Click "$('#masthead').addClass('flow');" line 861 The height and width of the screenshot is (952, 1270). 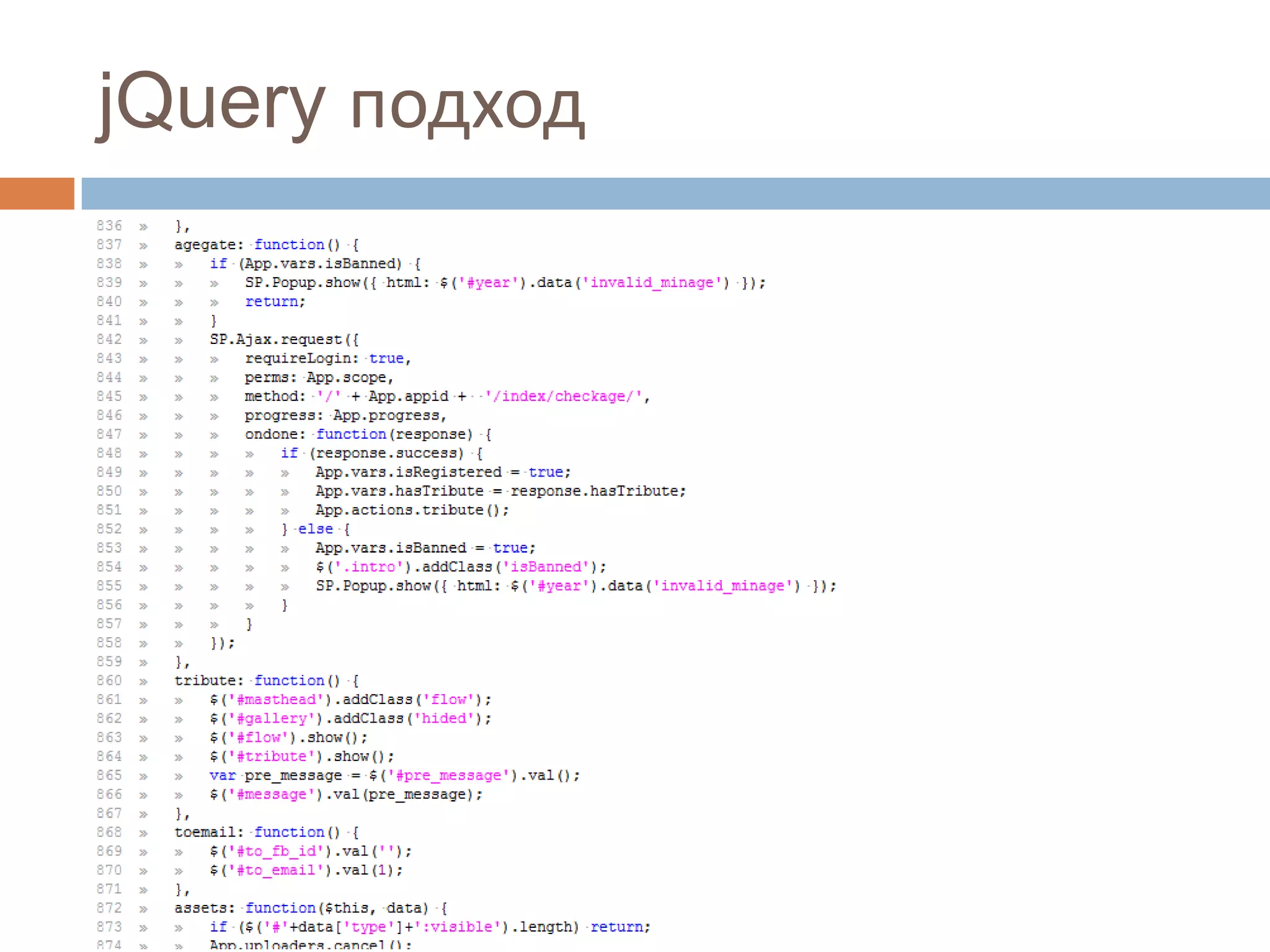tap(351, 700)
